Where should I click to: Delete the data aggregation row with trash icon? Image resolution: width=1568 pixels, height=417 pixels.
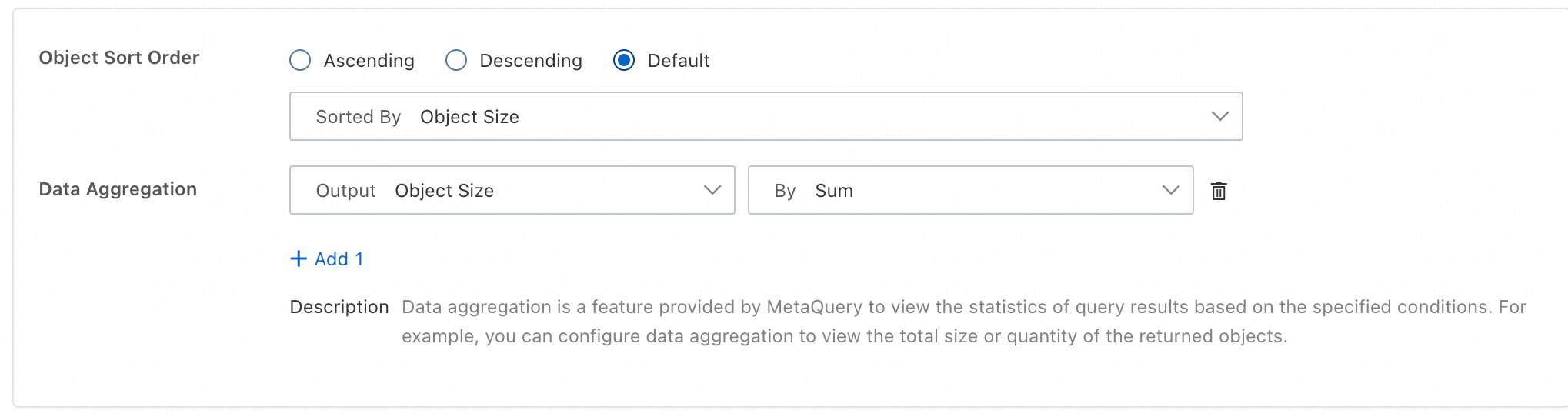(x=1219, y=191)
